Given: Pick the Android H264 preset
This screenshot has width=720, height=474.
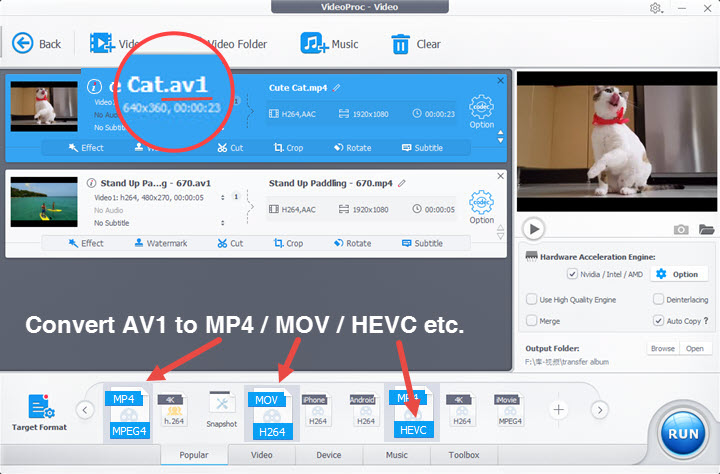Looking at the screenshot, I should click(366, 410).
